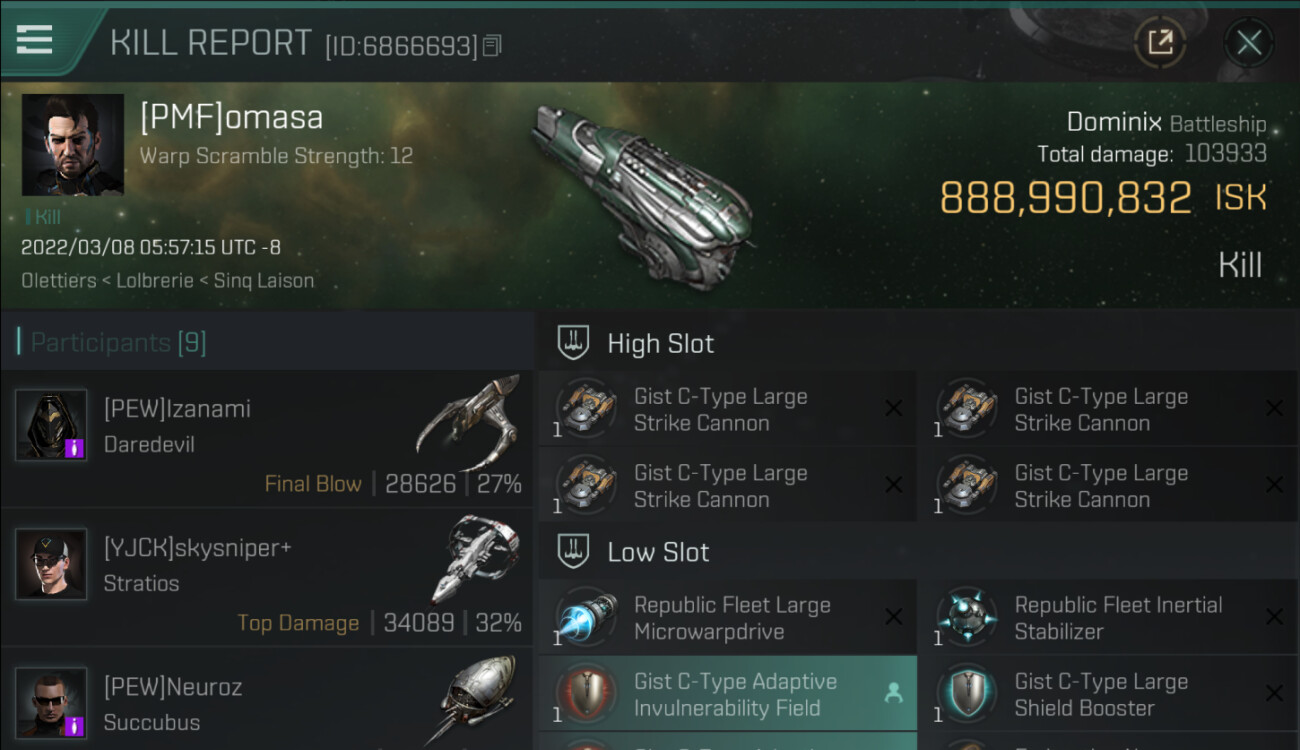1300x750 pixels.
Task: Click the Succubus ship icon
Action: click(476, 699)
